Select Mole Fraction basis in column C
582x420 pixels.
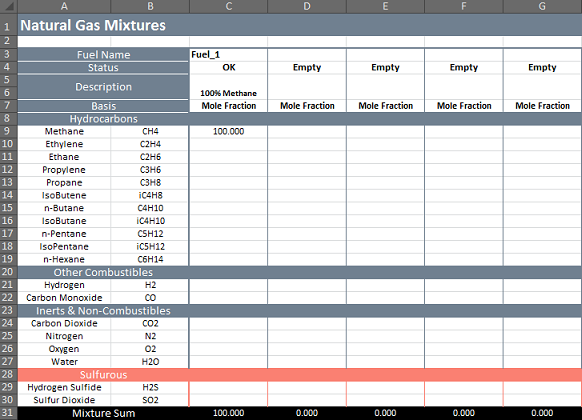tap(228, 106)
